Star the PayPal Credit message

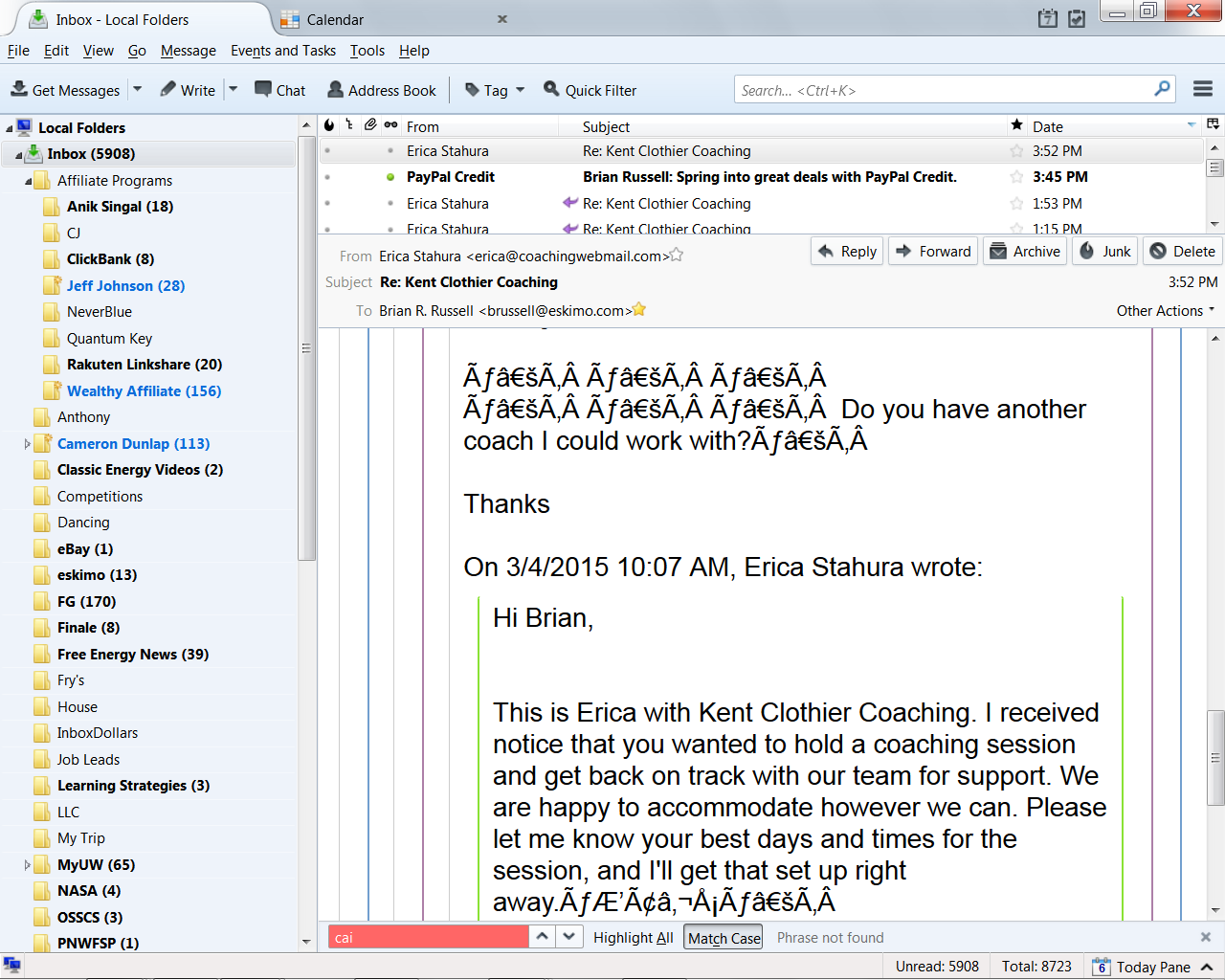click(1016, 177)
